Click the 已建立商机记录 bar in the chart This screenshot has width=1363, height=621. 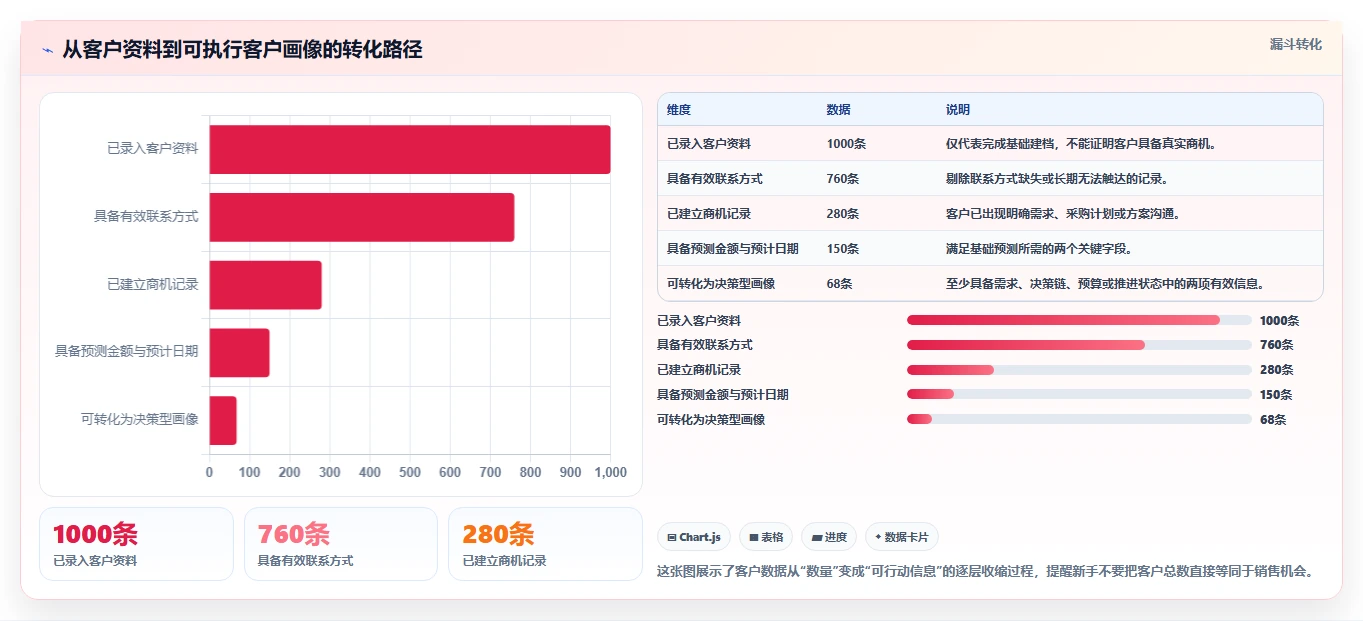click(266, 285)
